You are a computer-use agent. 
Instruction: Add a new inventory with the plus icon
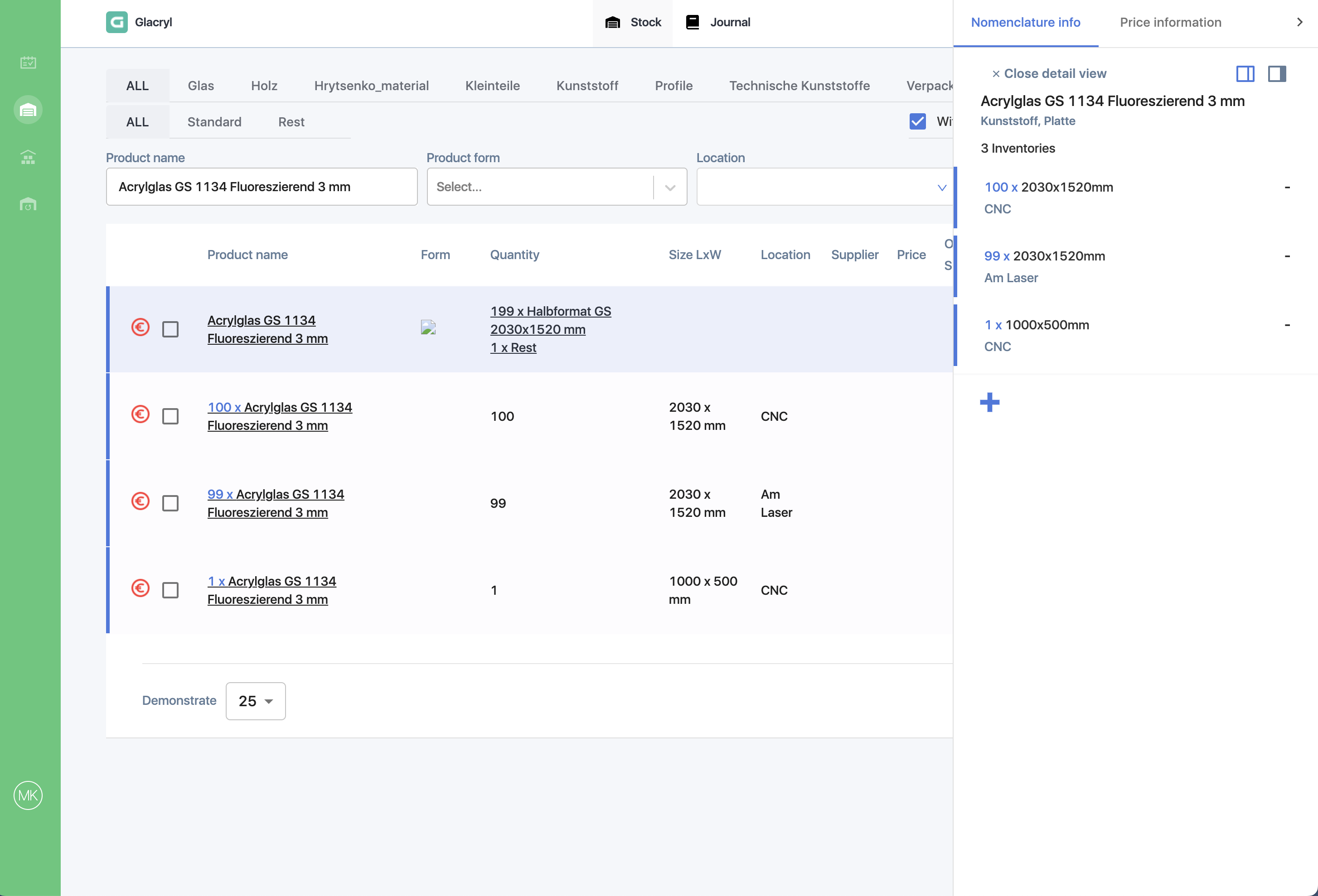click(x=990, y=402)
